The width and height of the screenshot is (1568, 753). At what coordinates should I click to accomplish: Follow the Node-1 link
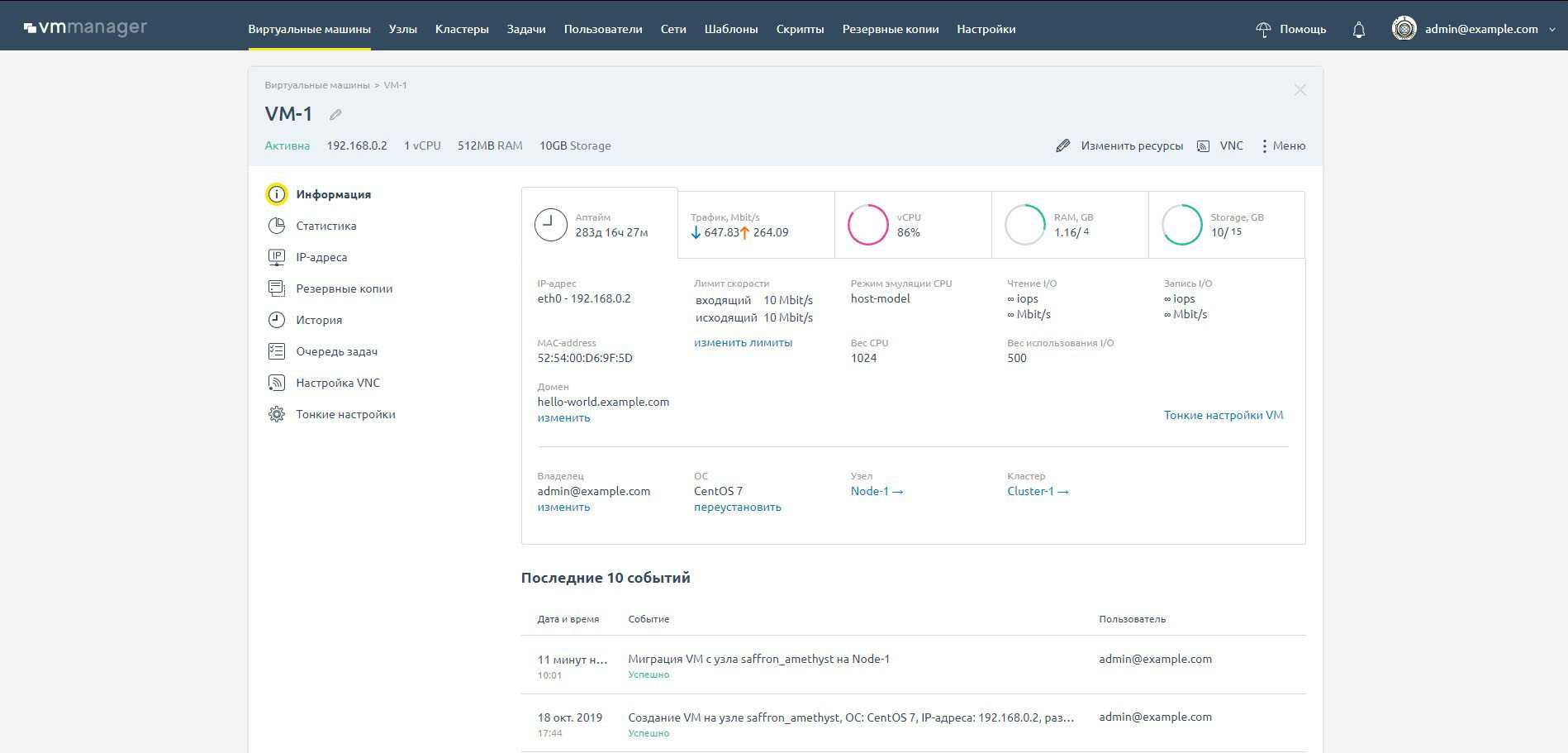point(877,491)
